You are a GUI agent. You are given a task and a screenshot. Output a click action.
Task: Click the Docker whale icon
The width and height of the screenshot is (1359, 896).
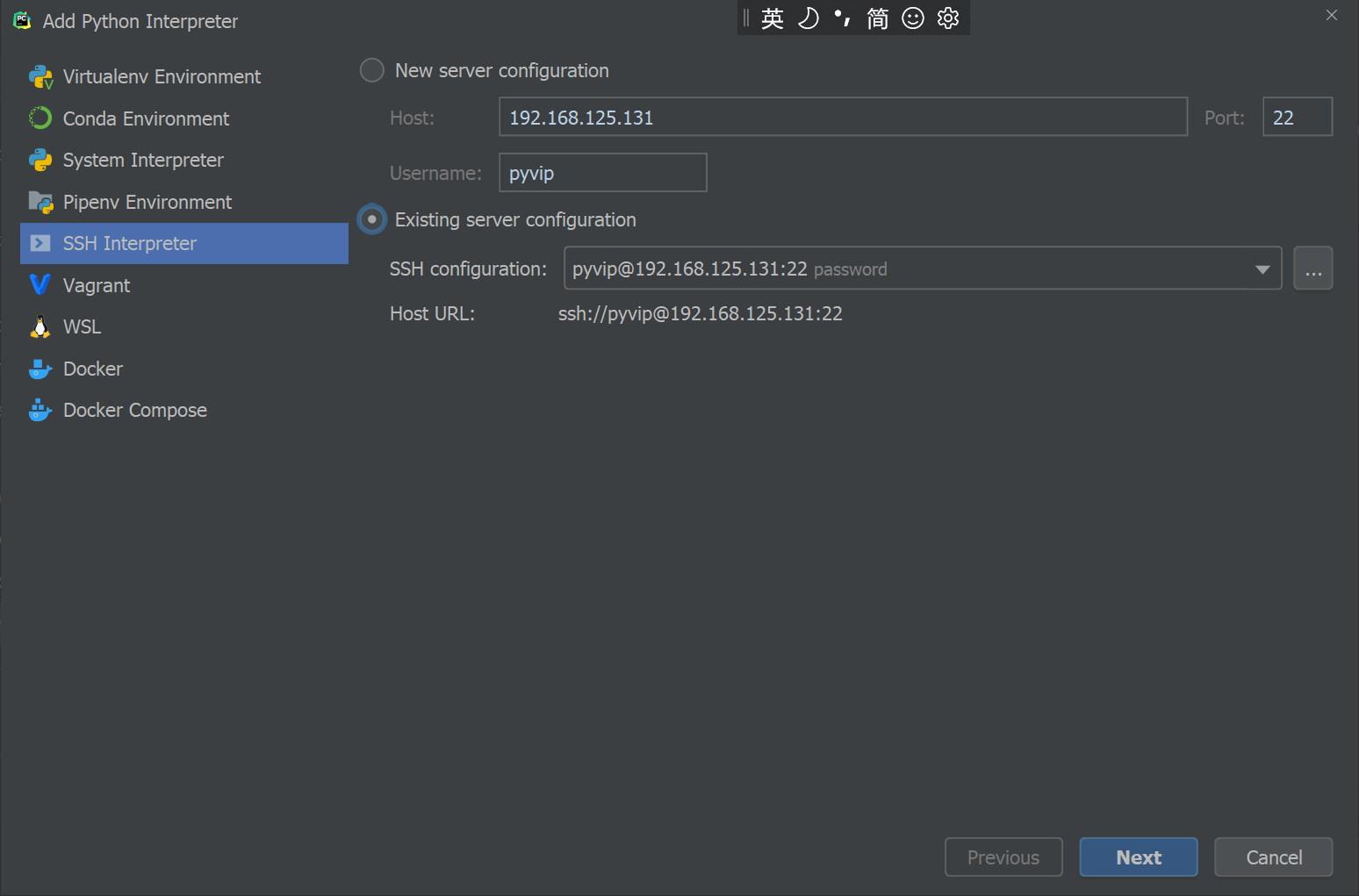40,369
